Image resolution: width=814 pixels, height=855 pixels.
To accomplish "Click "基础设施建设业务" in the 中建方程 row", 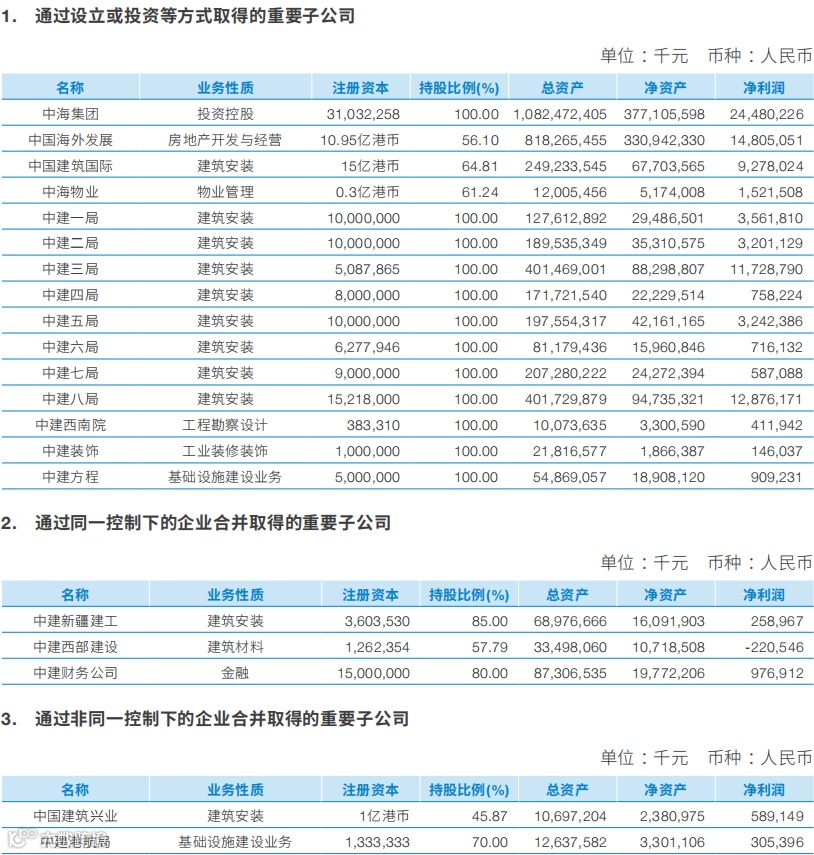I will click(225, 477).
